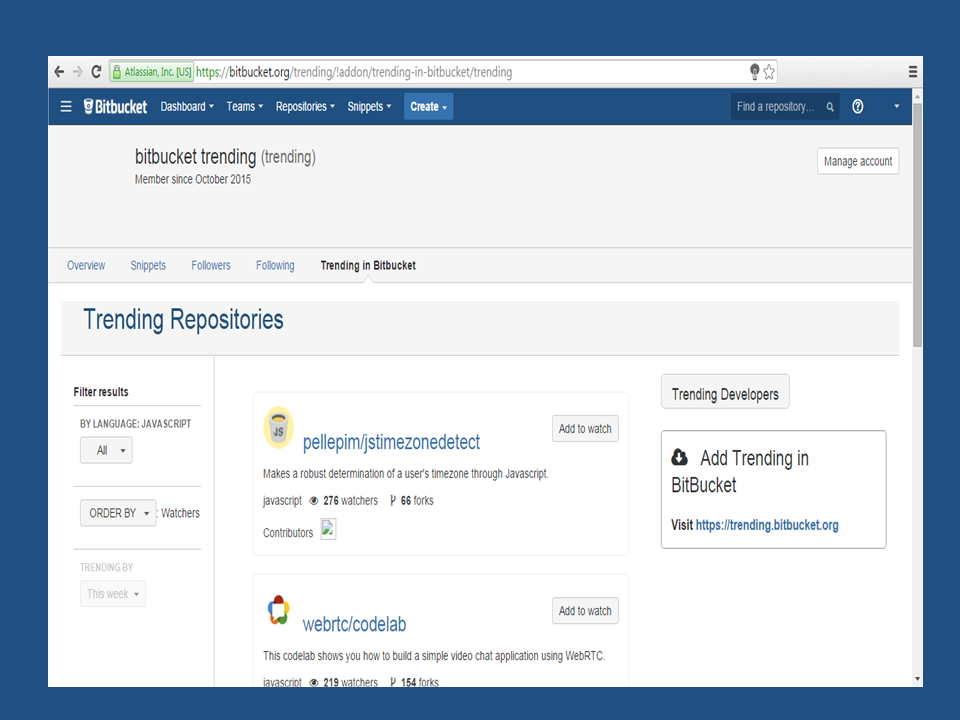Click the eye icon beside 276 watchers
This screenshot has height=720, width=960.
click(x=313, y=501)
